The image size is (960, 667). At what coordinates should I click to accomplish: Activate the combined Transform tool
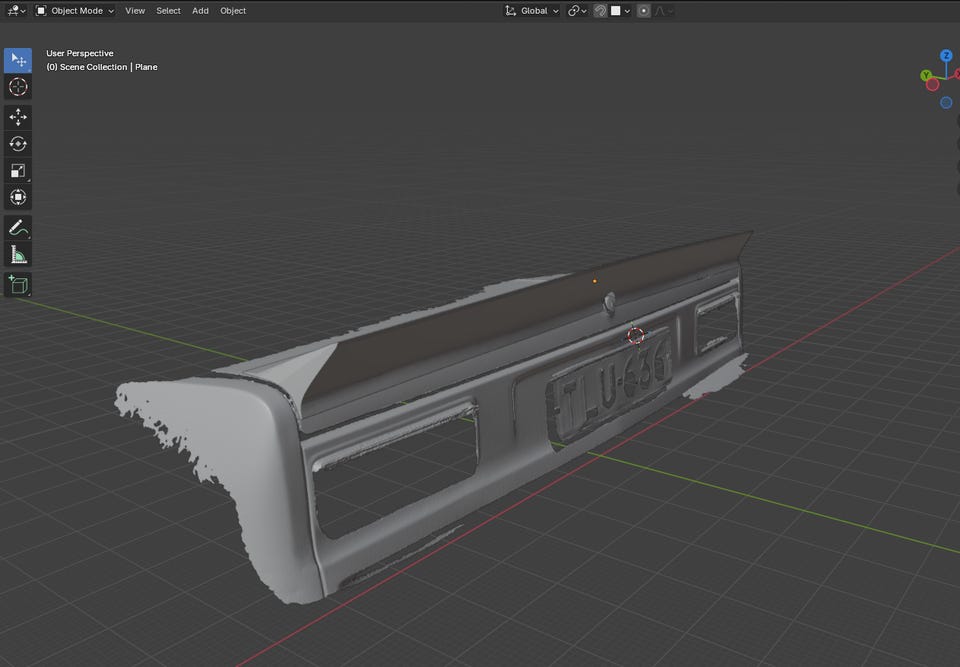click(x=18, y=197)
